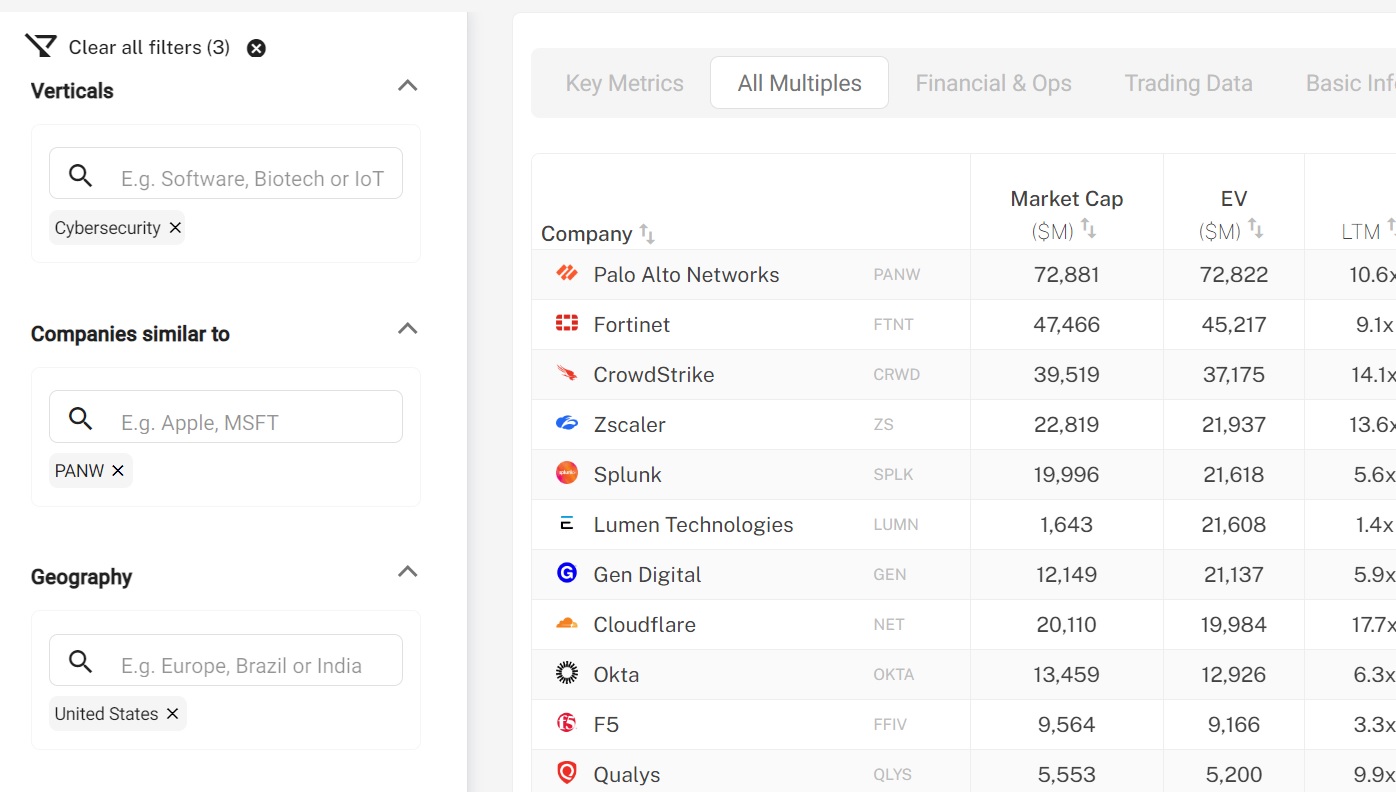This screenshot has height=792, width=1396.
Task: Click the CrowdStrike logo icon
Action: [567, 373]
